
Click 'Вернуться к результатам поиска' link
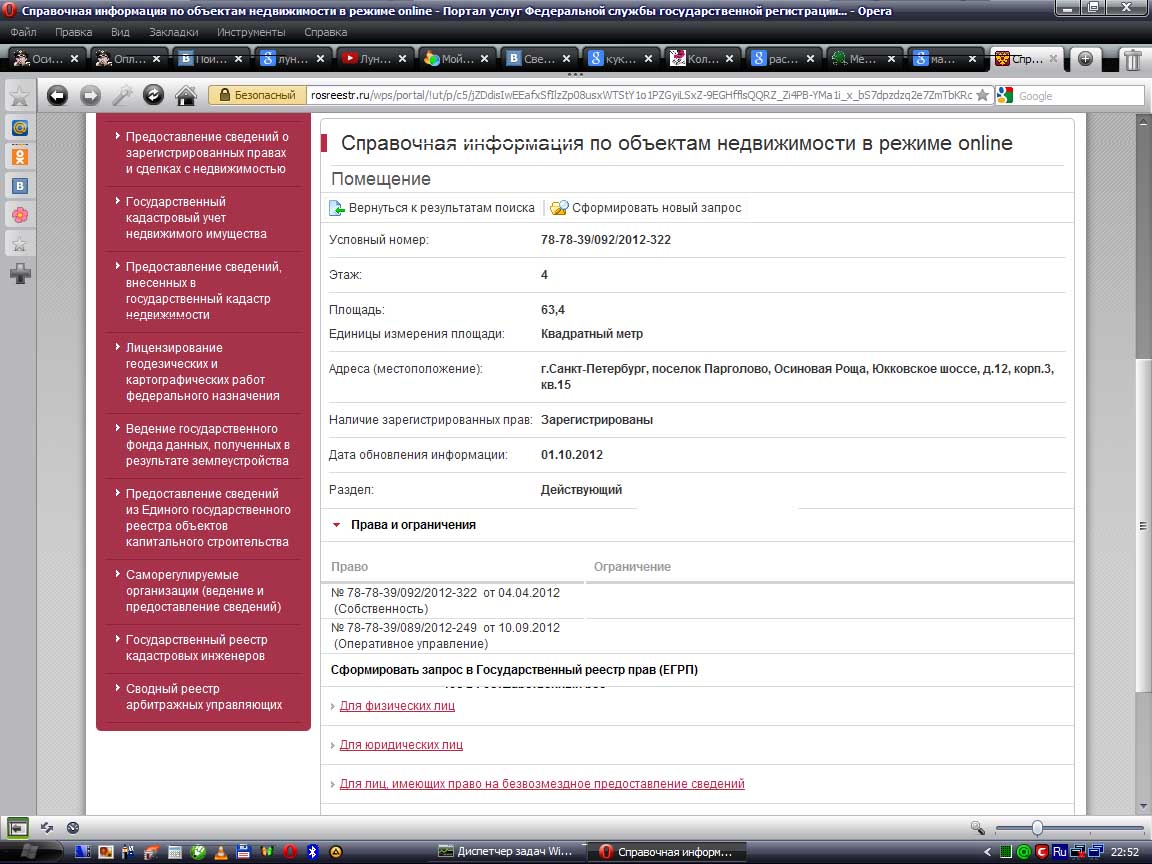tap(440, 208)
